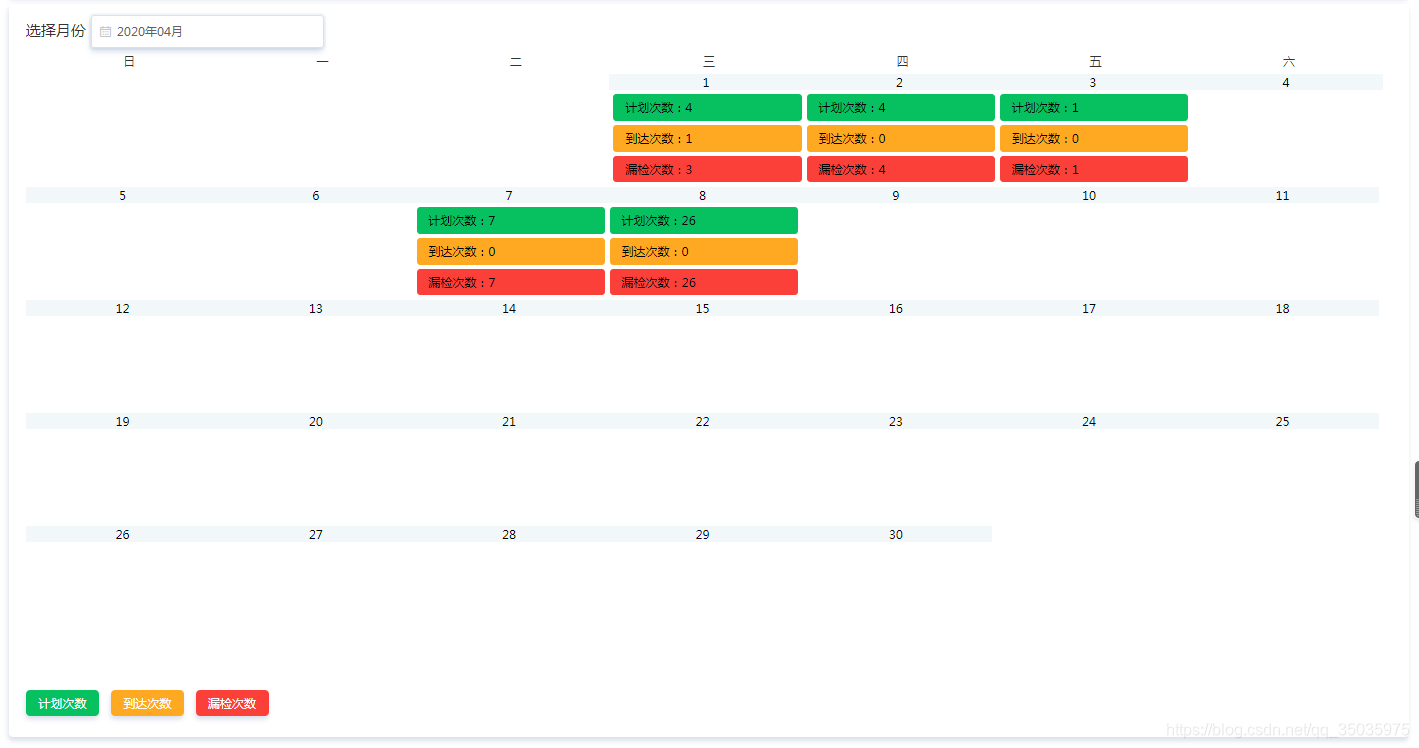Click the 日 weekday column header
Viewport: 1419px width, 748px height.
click(129, 62)
